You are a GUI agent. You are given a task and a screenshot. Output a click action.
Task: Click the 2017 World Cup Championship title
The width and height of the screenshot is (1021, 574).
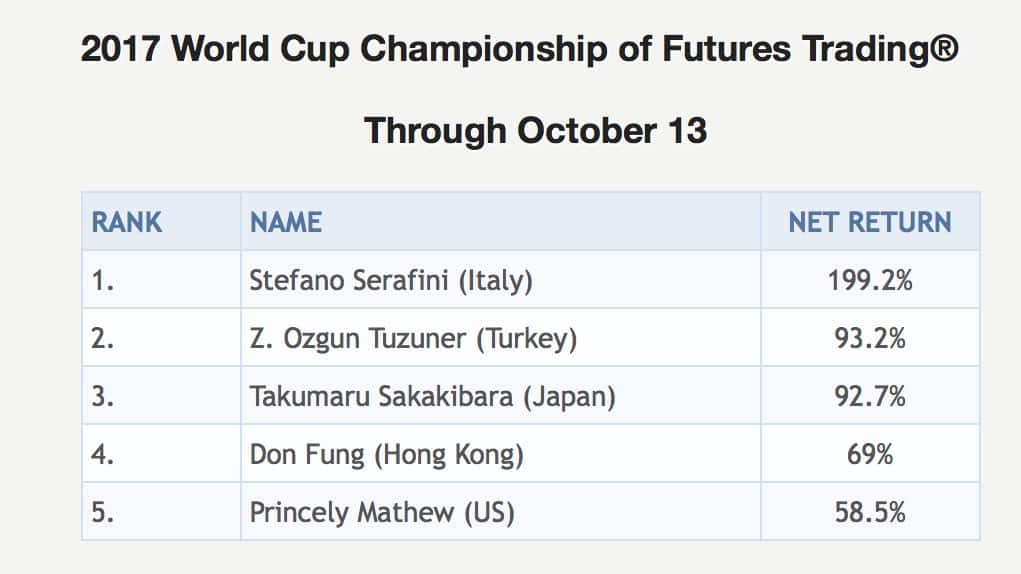pos(520,50)
